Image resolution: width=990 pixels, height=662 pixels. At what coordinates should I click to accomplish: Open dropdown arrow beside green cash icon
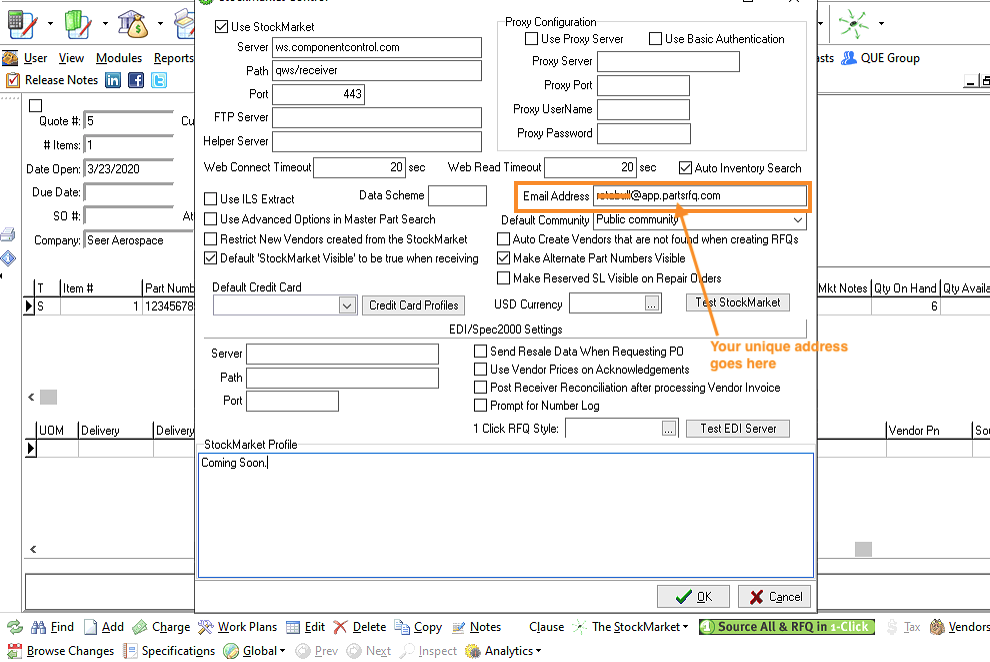click(x=105, y=24)
